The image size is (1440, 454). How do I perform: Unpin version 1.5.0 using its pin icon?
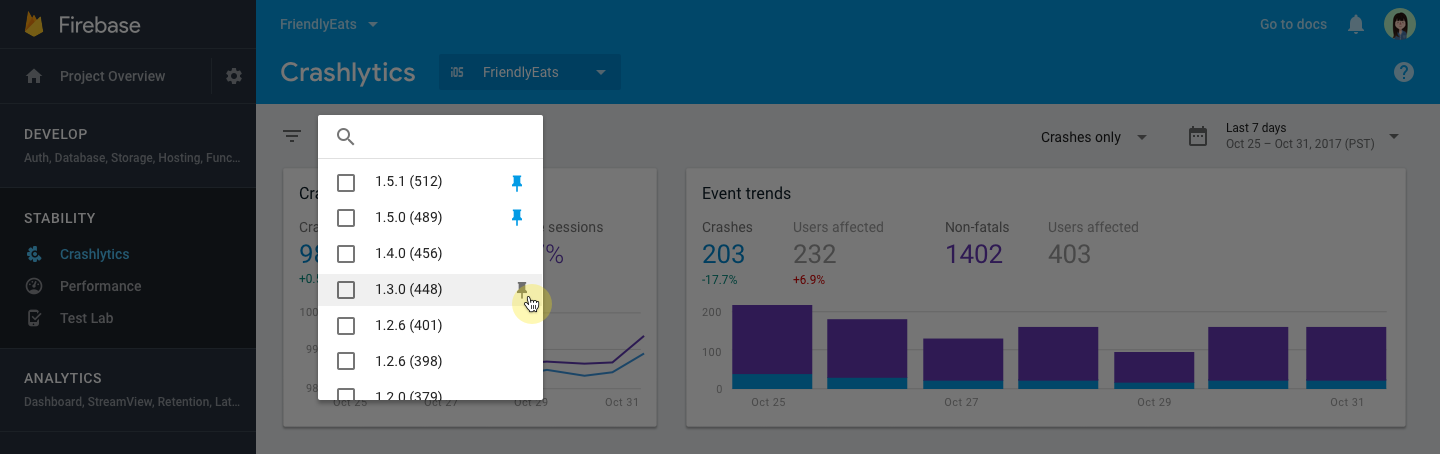(517, 217)
